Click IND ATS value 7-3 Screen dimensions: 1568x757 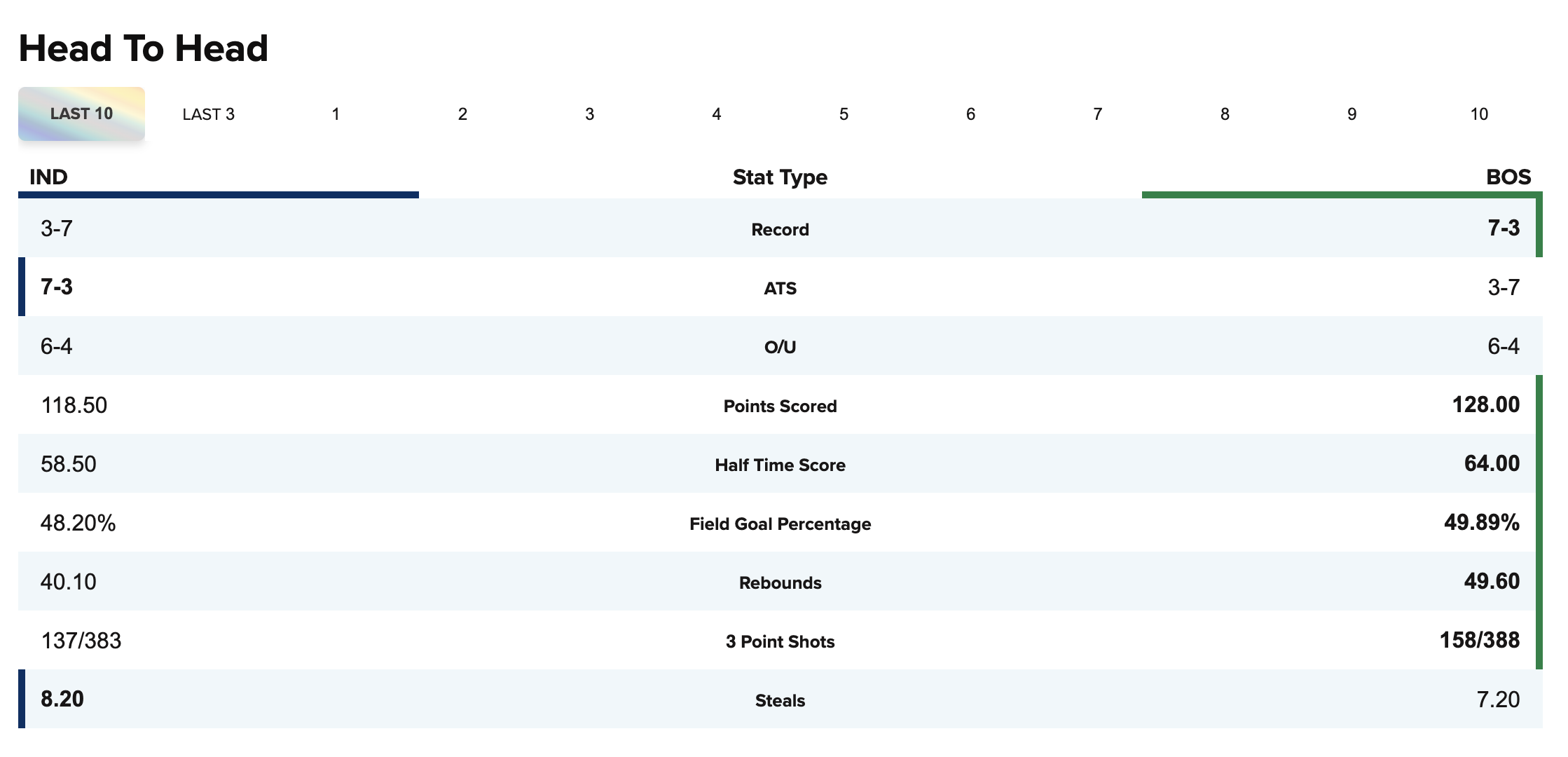[57, 287]
